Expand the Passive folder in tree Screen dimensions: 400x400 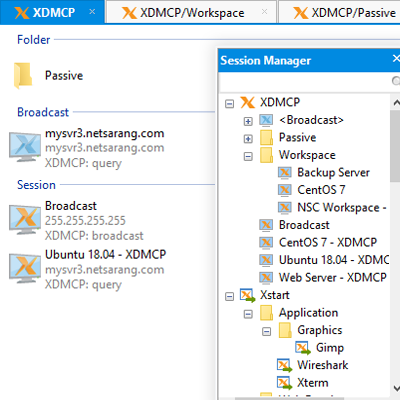(x=248, y=139)
